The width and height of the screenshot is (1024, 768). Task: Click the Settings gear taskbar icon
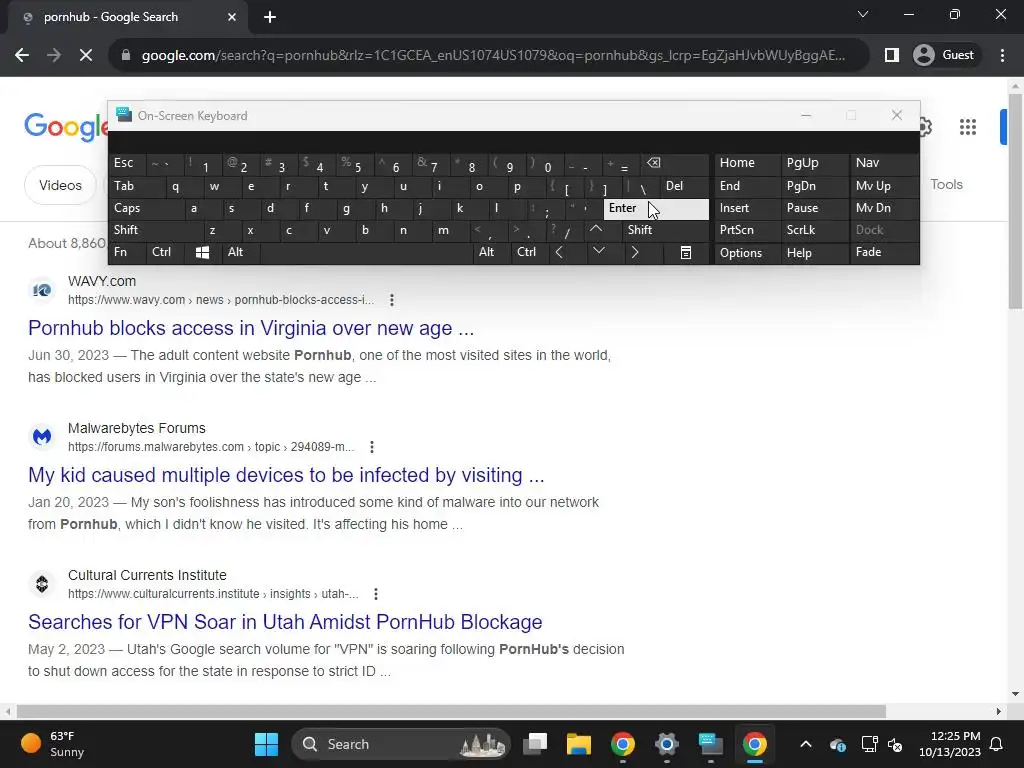coord(667,744)
